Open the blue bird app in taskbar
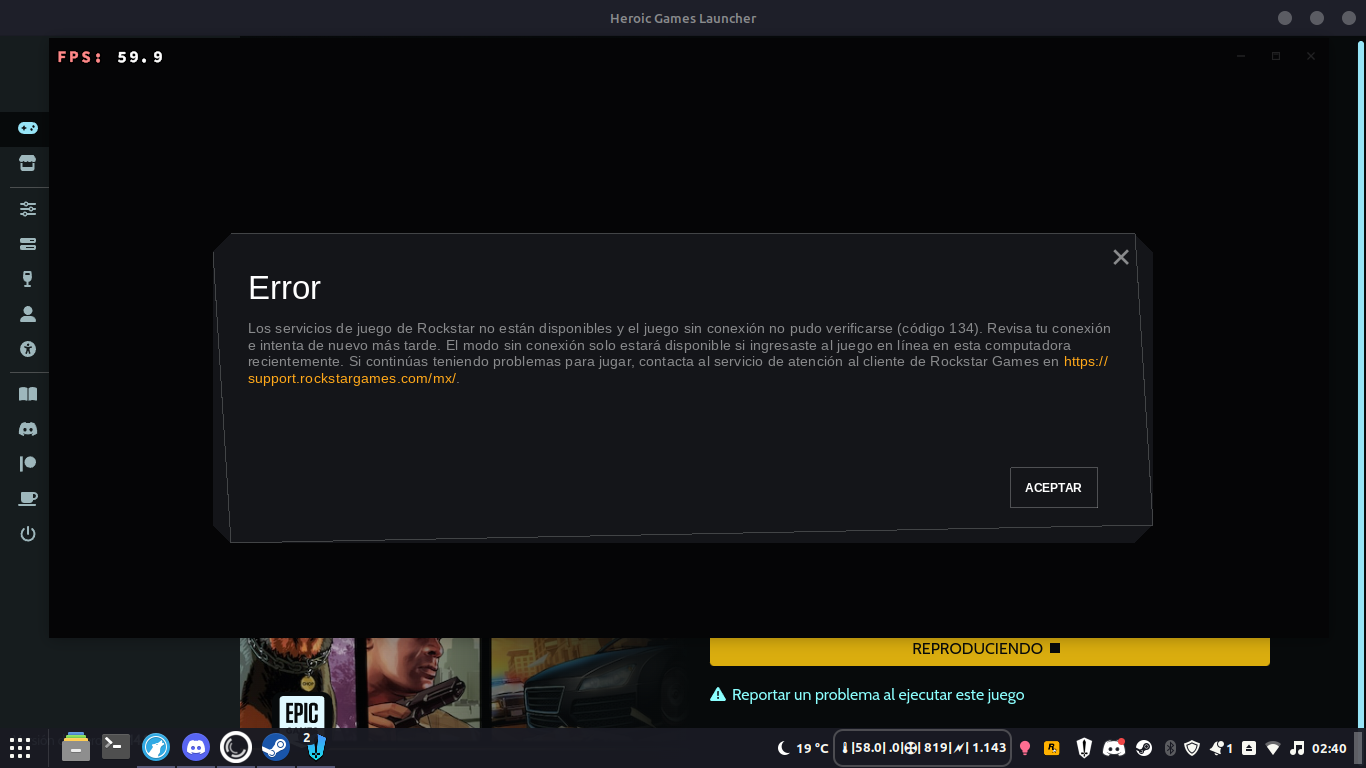 point(156,747)
